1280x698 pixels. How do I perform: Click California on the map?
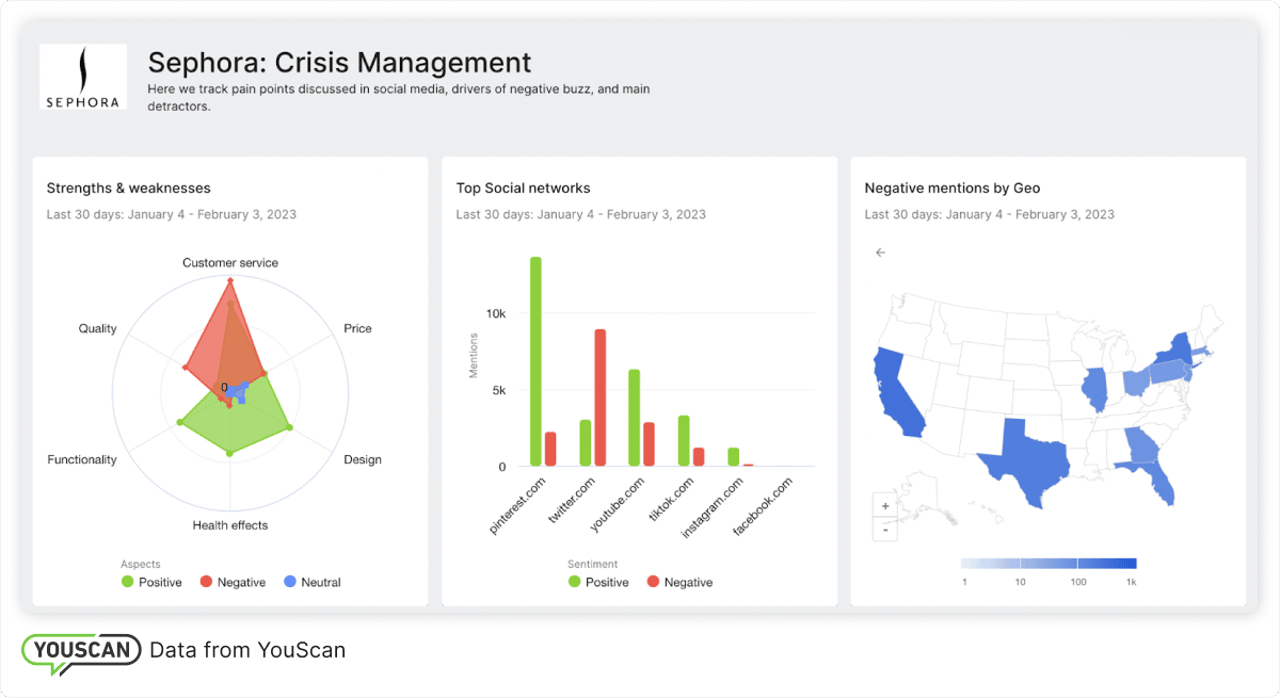click(x=898, y=393)
